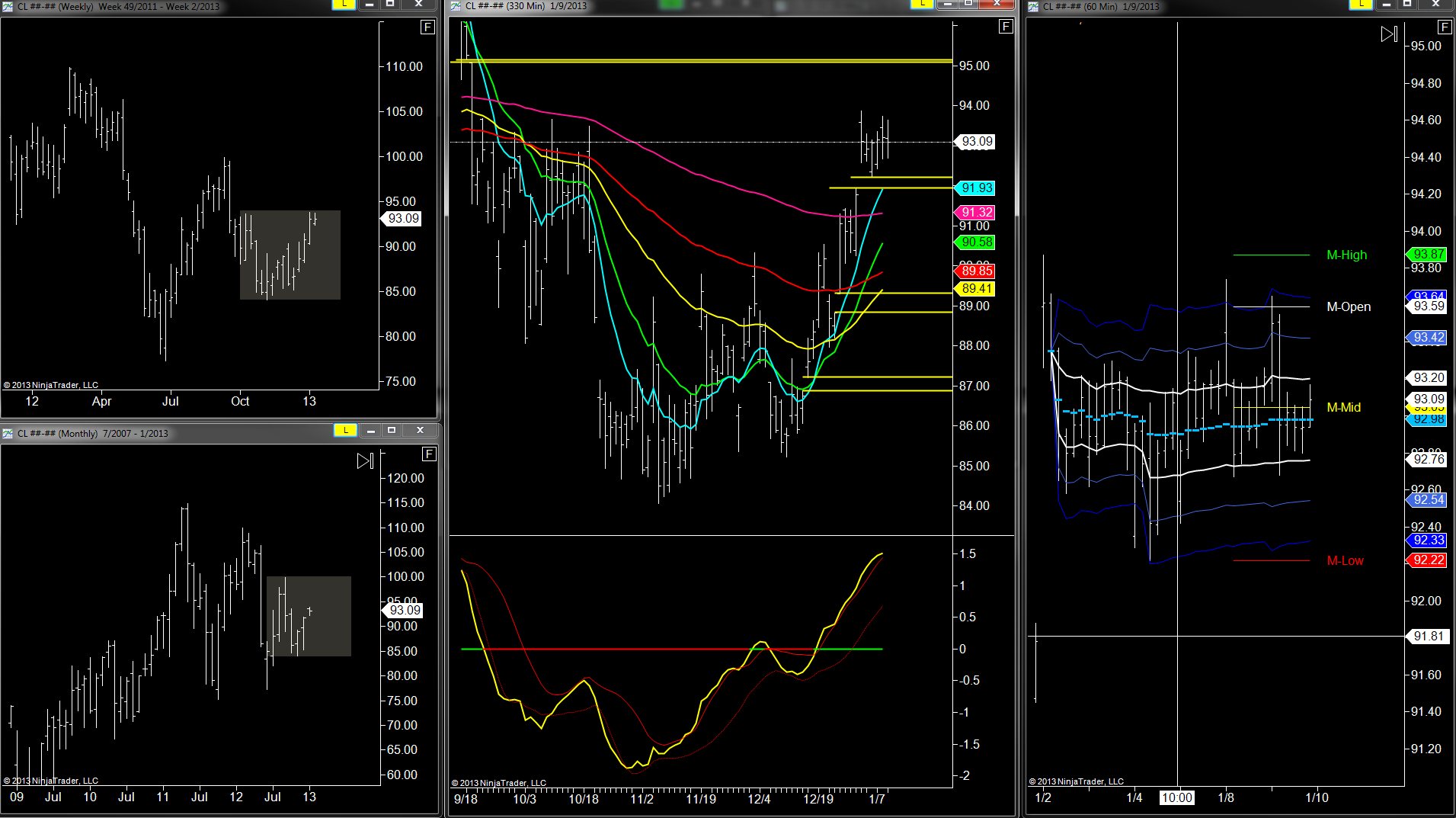Viewport: 1456px width, 818px height.
Task: Click the 1/8 date label on the 60 Min chart
Action: click(x=1226, y=798)
